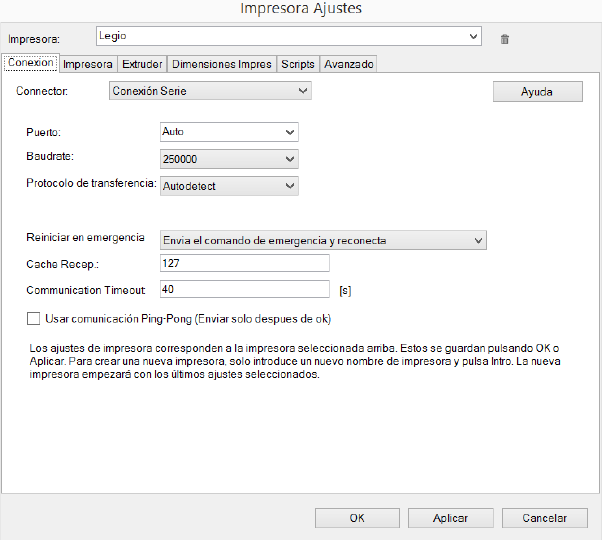This screenshot has width=602, height=540.
Task: Open the Avanzado tab
Action: 348,64
